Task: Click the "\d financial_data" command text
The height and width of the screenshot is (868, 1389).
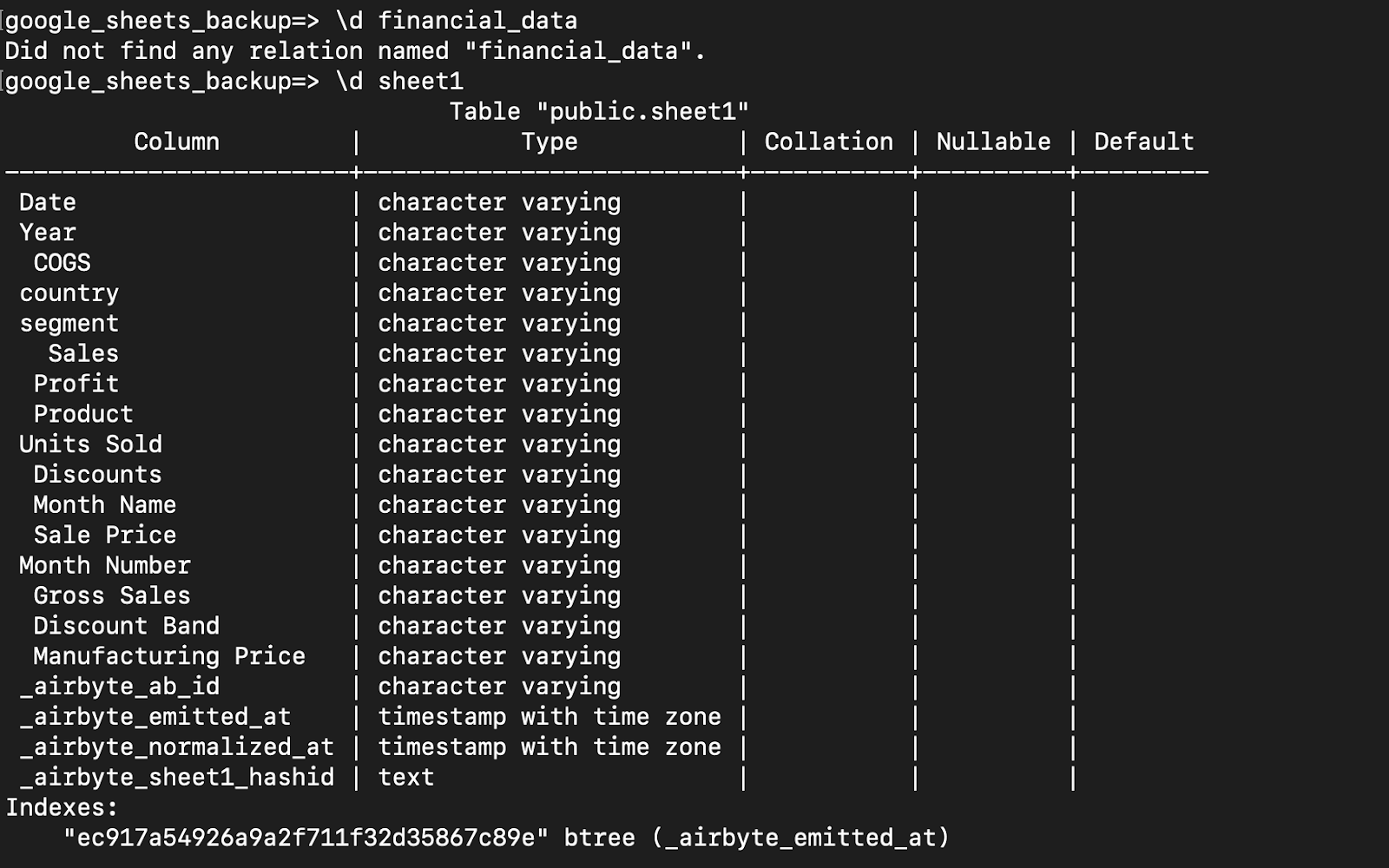Action: pos(457,21)
